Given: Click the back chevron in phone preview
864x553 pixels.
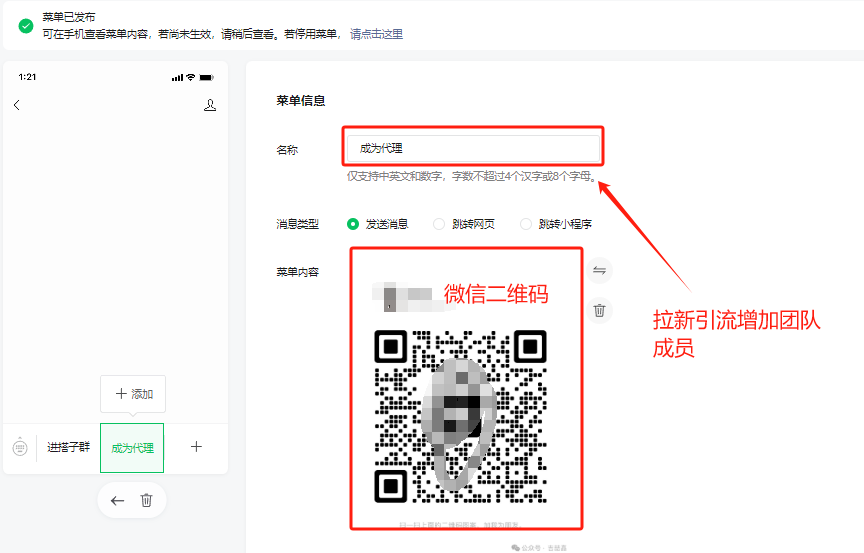Looking at the screenshot, I should (17, 105).
